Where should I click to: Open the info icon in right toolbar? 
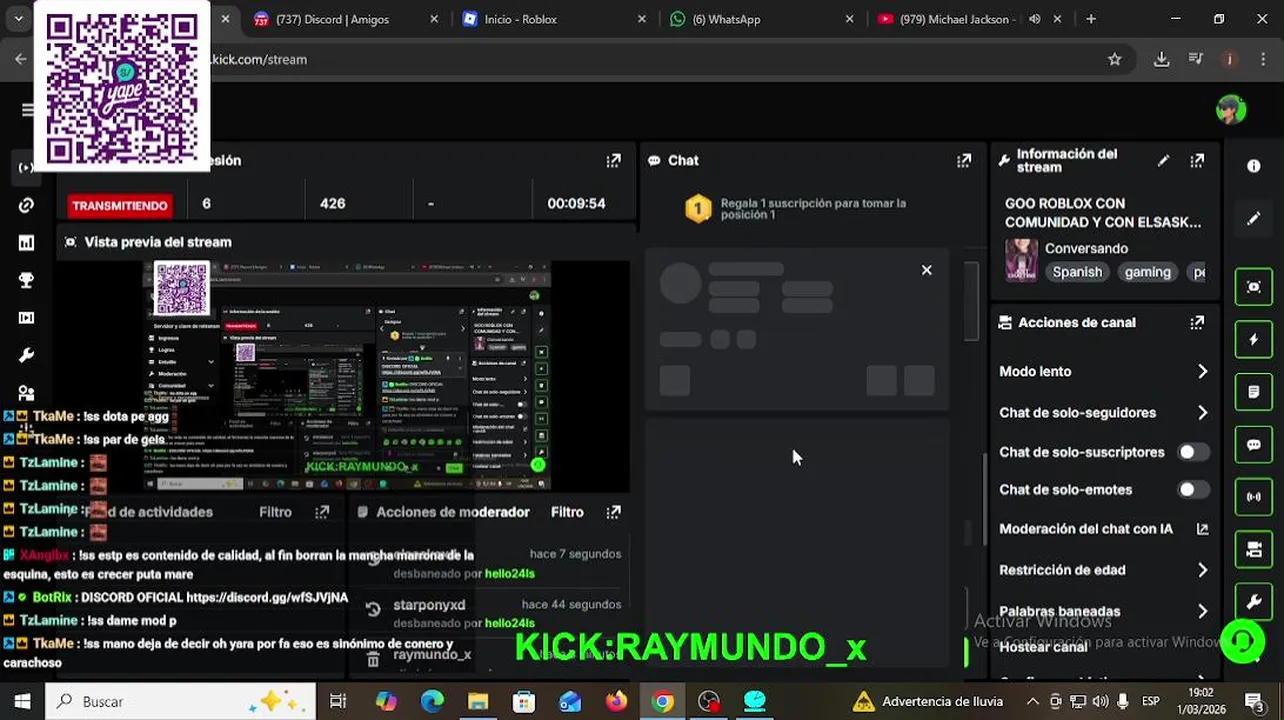(x=1254, y=166)
